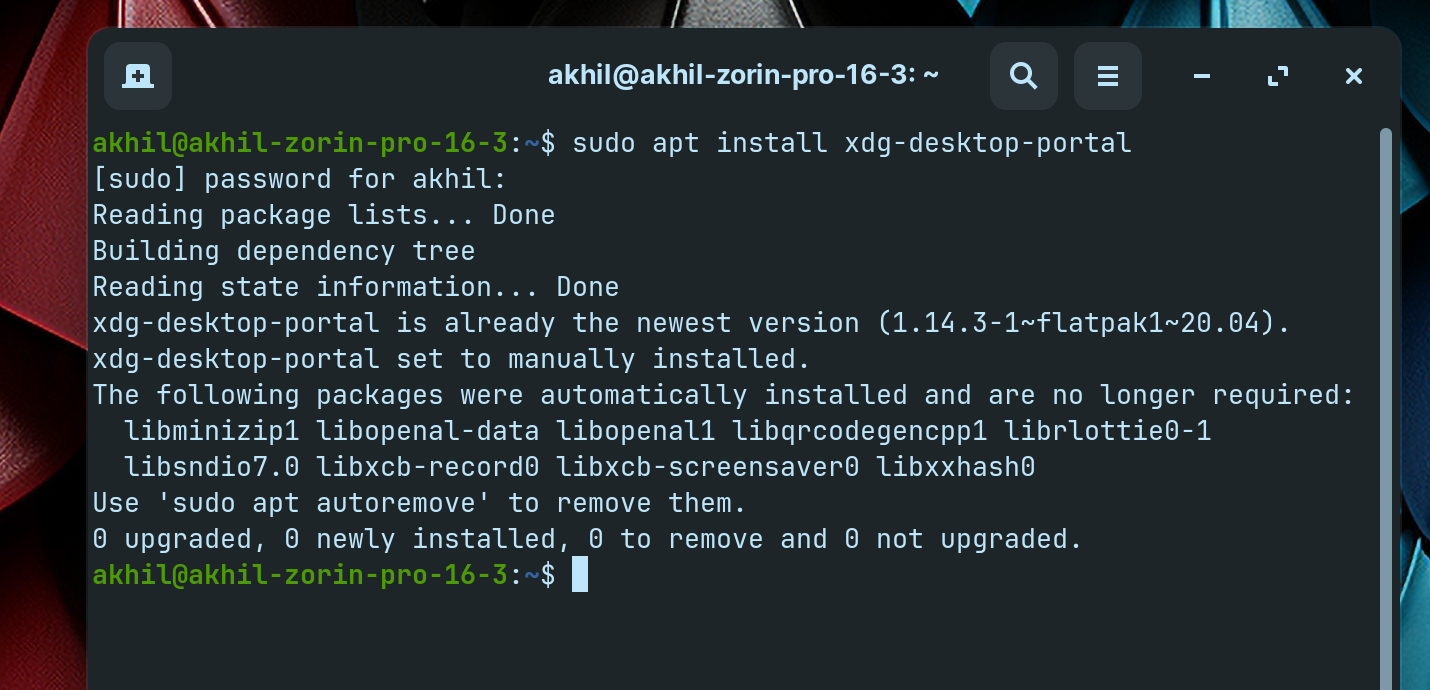Click the 'Reading state information... Done' line
The width and height of the screenshot is (1430, 690).
[356, 288]
